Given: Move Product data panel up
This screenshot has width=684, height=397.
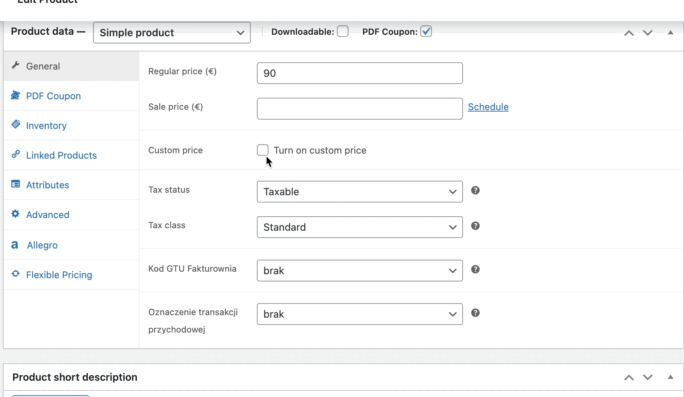Looking at the screenshot, I should point(629,33).
